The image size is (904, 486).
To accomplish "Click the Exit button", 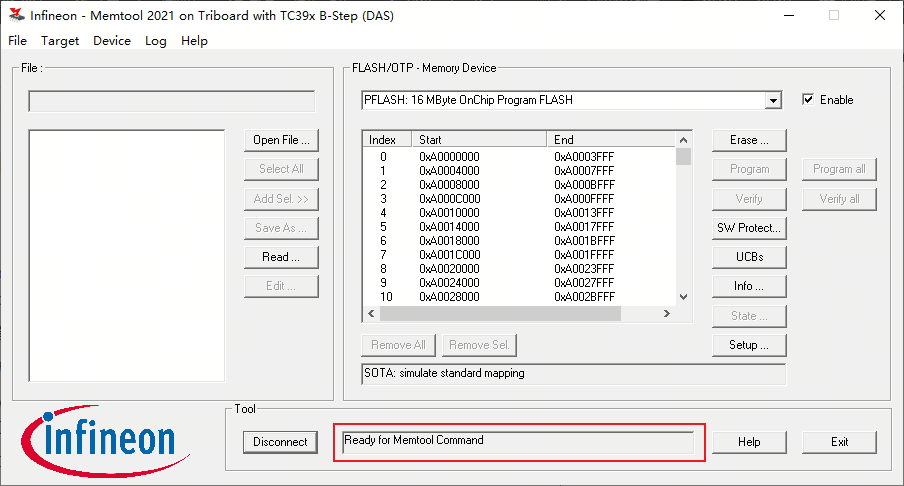I will pos(839,442).
